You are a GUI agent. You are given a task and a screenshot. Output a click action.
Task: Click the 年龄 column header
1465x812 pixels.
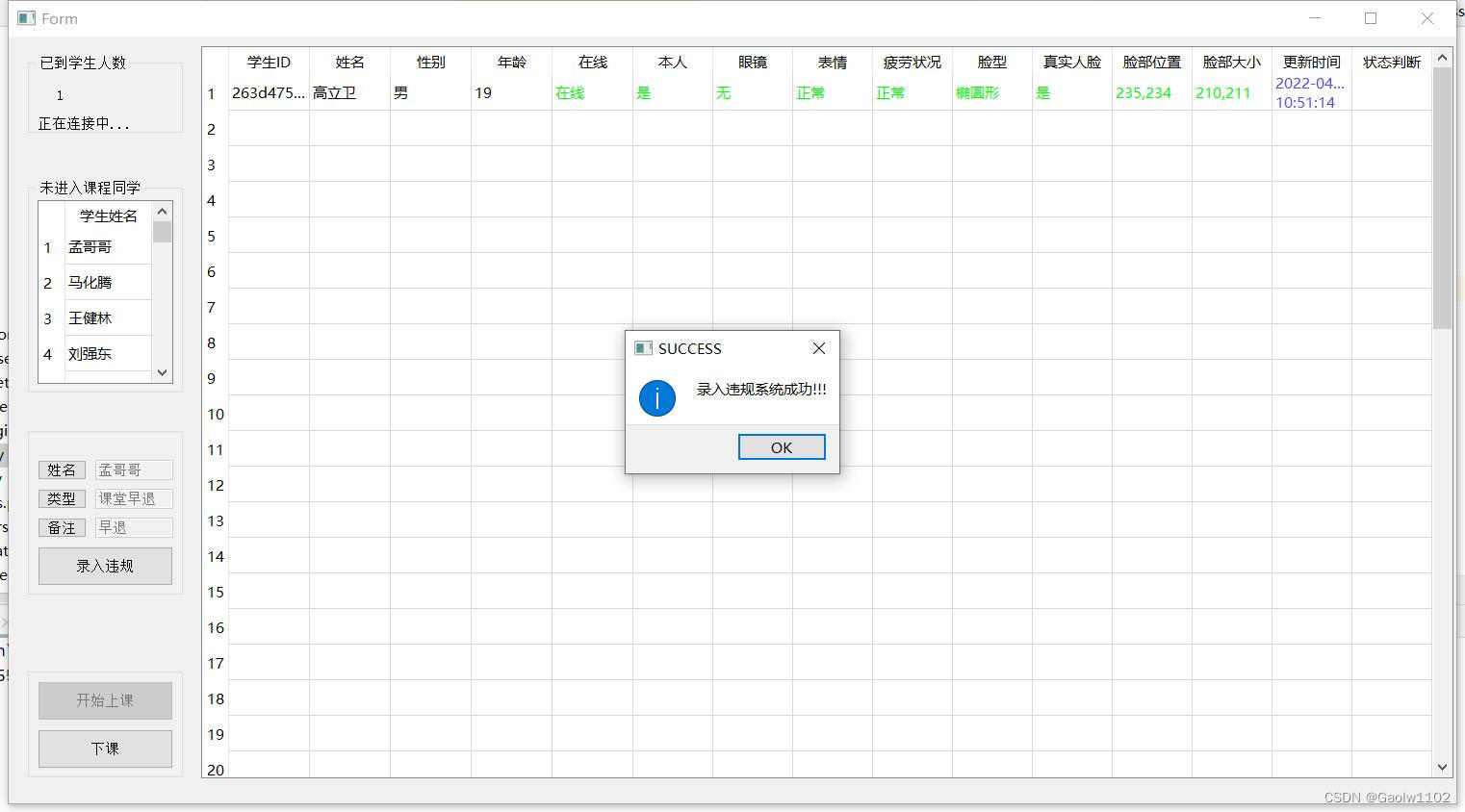(x=511, y=62)
